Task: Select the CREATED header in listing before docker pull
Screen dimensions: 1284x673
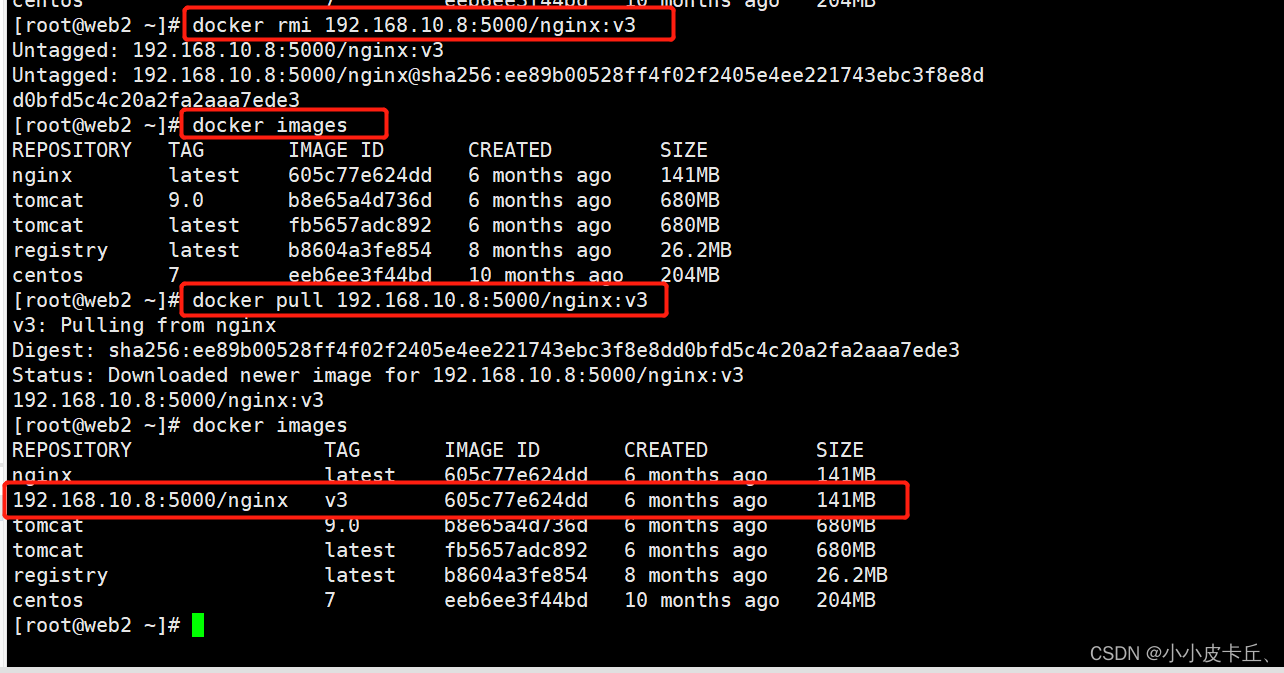Action: pos(510,150)
